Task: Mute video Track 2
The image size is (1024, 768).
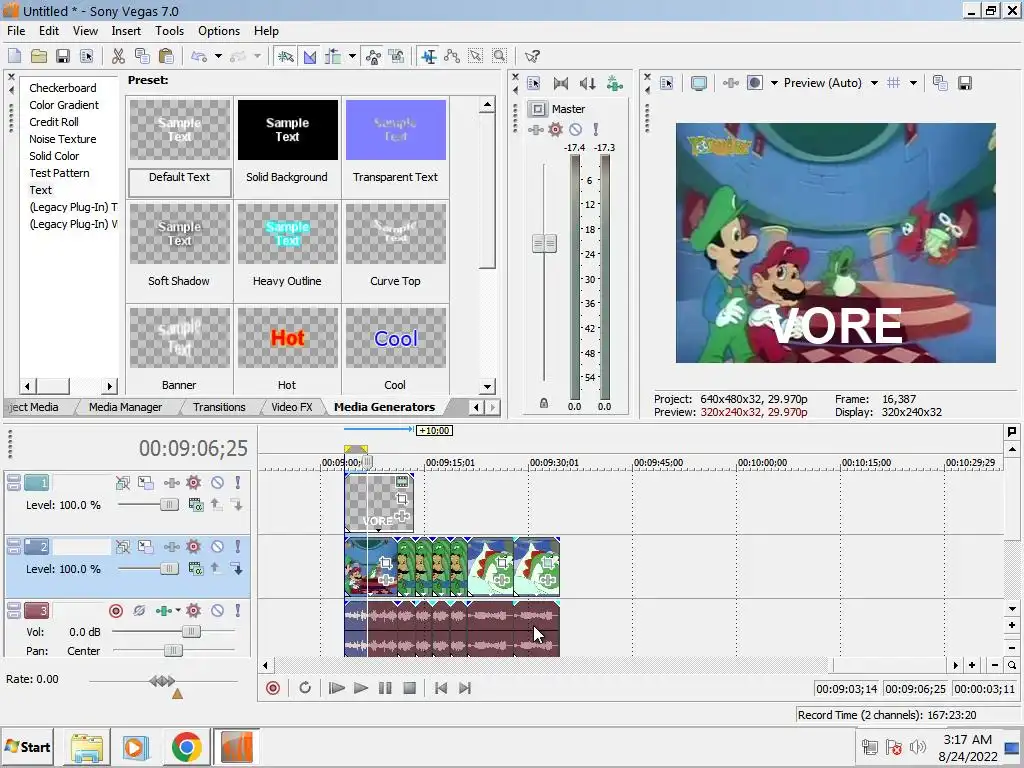Action: pyautogui.click(x=217, y=547)
